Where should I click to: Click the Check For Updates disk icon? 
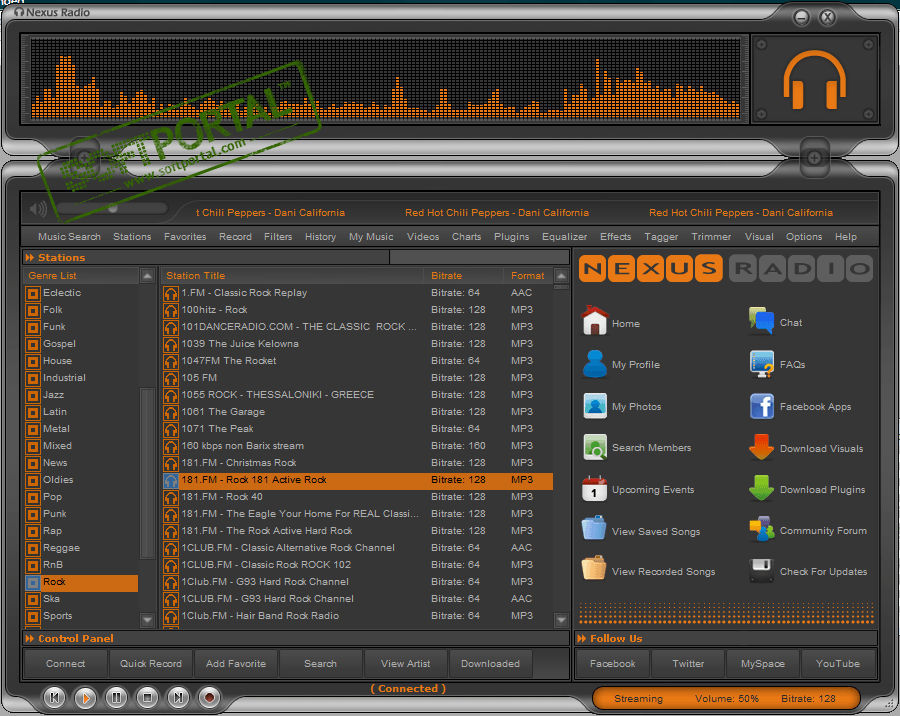[x=761, y=570]
